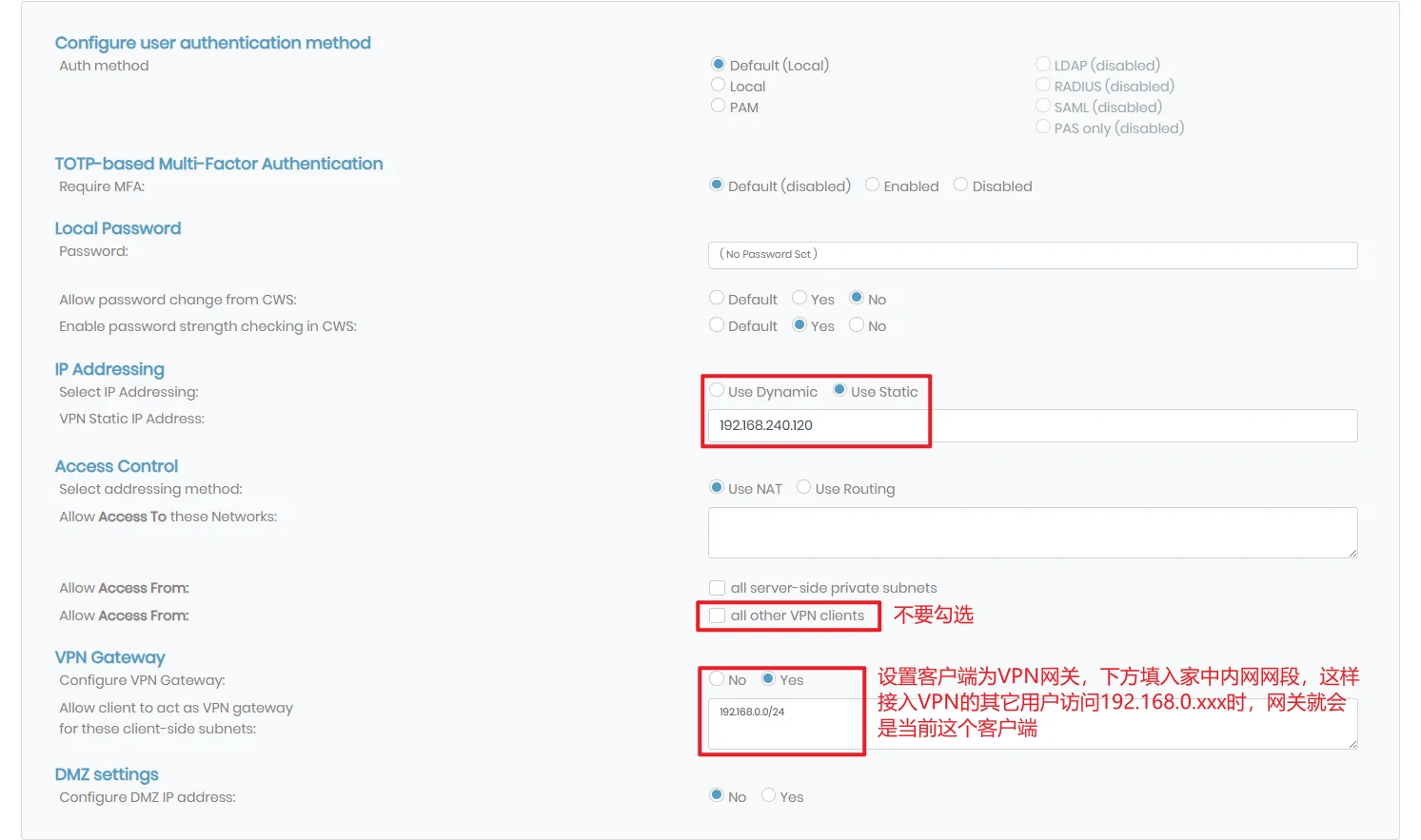
Task: Choose Use Dynamic IP addressing
Action: pyautogui.click(x=717, y=391)
